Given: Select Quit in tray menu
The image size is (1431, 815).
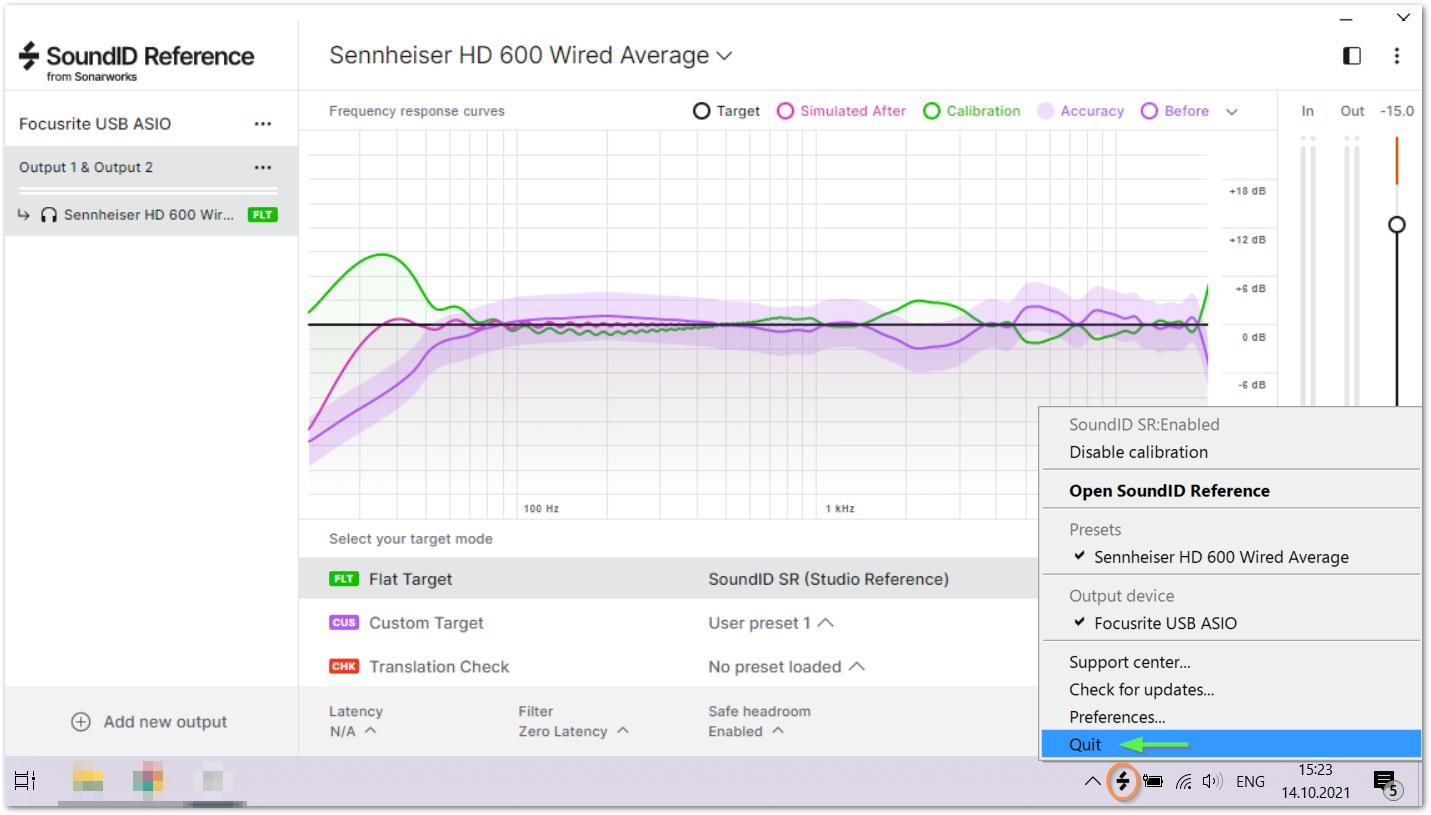Looking at the screenshot, I should click(1231, 744).
